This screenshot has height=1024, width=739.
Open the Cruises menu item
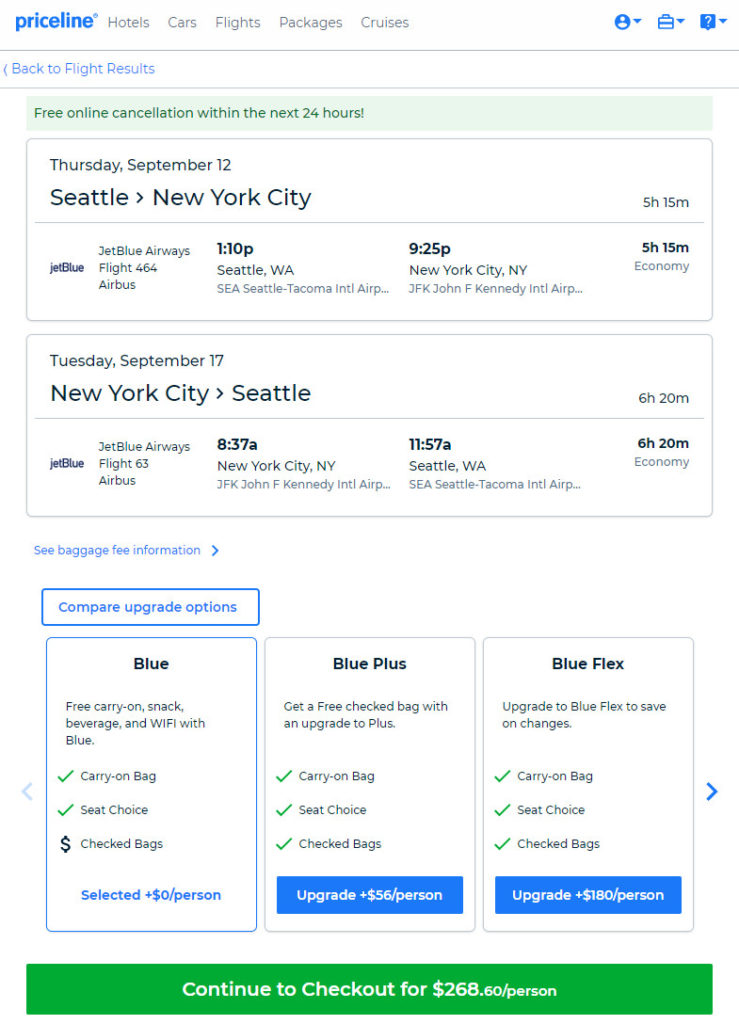click(x=385, y=22)
